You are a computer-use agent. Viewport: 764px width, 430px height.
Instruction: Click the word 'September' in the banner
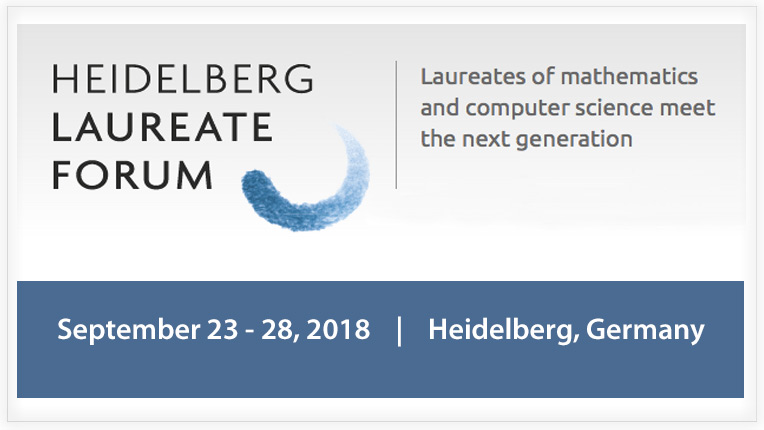coord(129,331)
